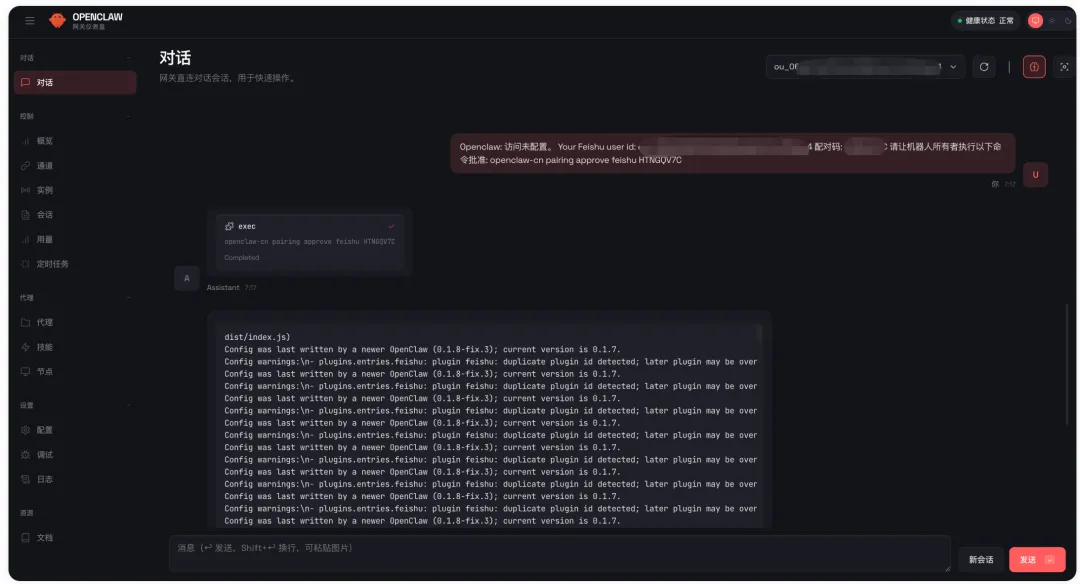Click the chat vertical scrollbar

click(x=1068, y=365)
